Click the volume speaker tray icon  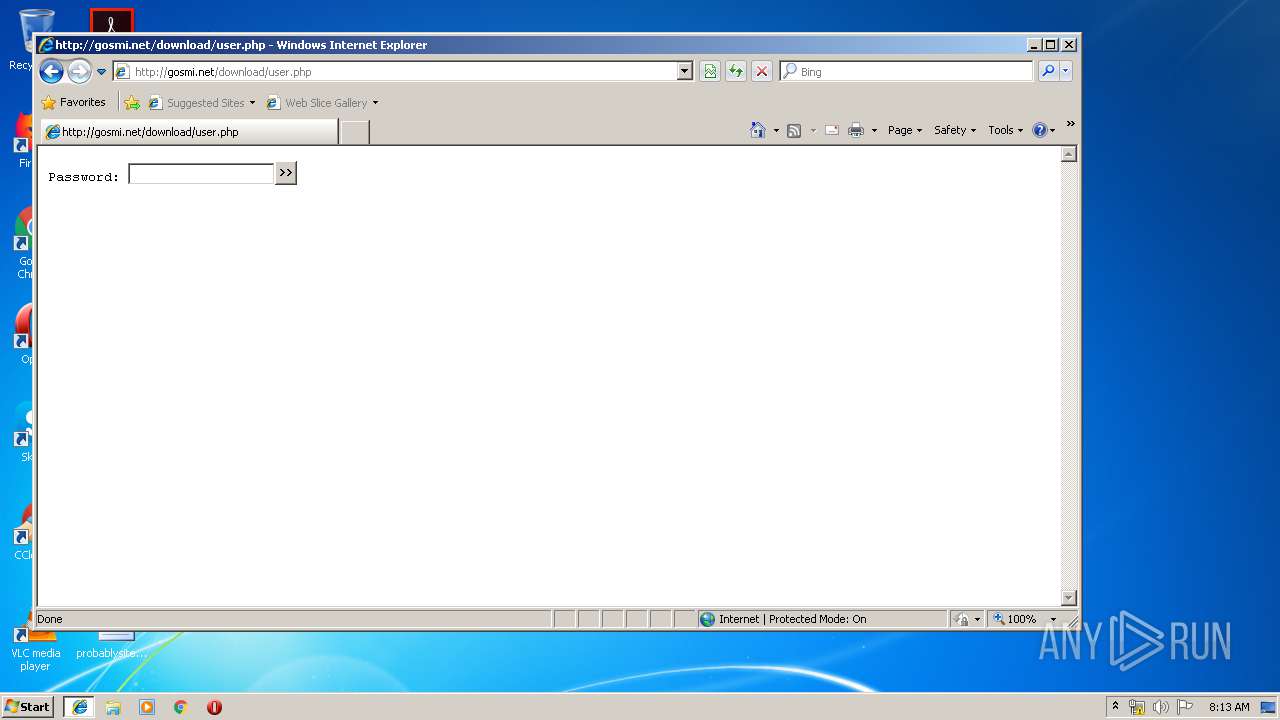coord(1161,707)
